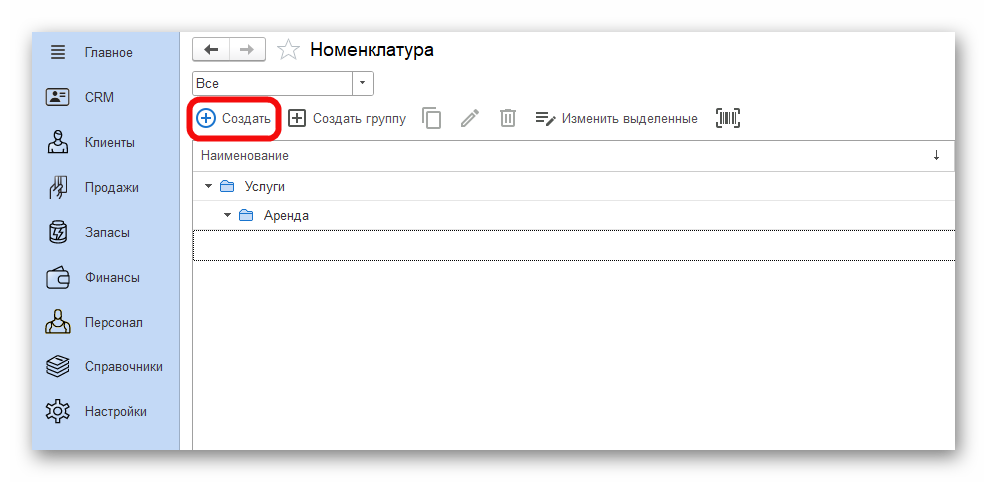Go forward with the right arrow button
The width and height of the screenshot is (987, 482).
click(x=247, y=50)
